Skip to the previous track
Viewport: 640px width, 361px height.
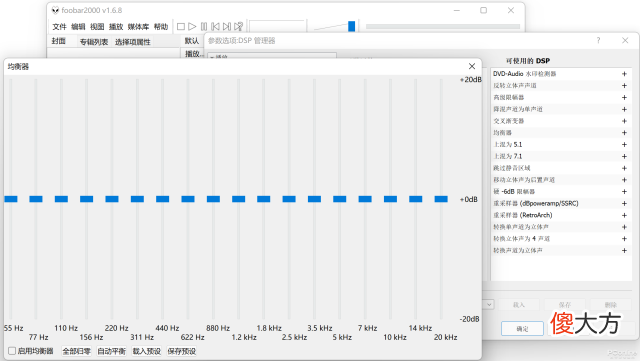coord(216,27)
